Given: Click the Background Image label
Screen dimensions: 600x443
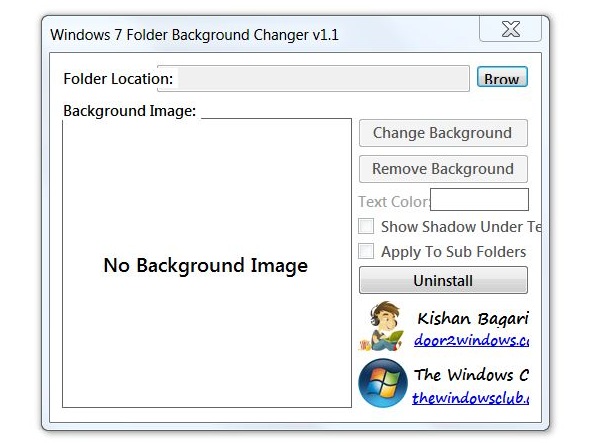Looking at the screenshot, I should pyautogui.click(x=129, y=111).
